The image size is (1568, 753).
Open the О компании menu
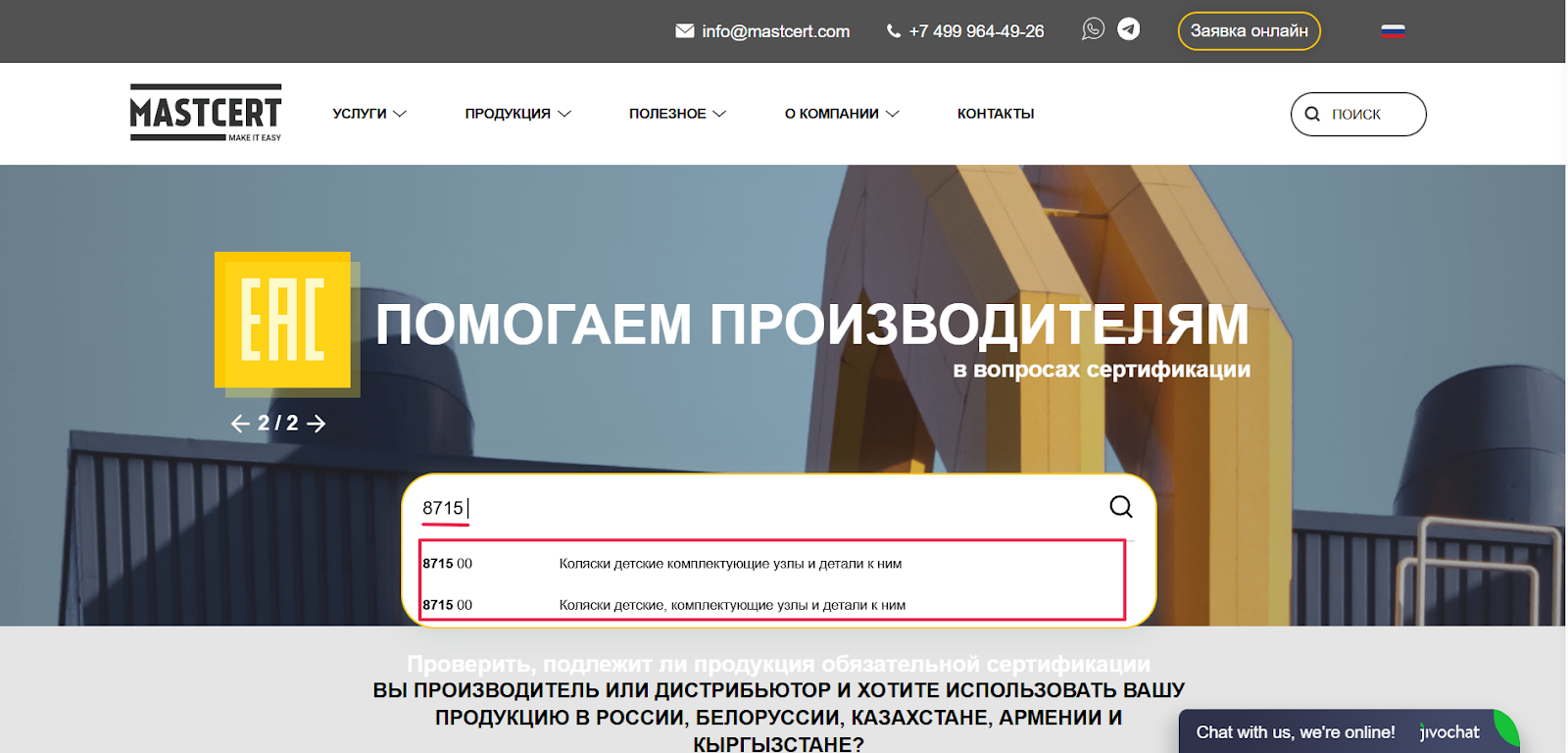[841, 114]
